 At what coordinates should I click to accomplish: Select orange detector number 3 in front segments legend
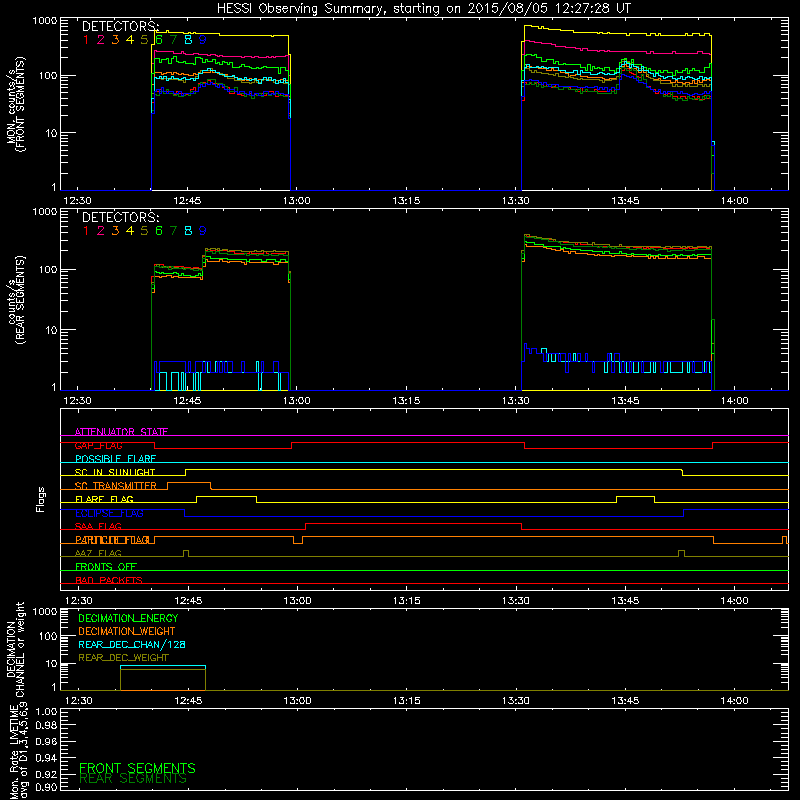pos(115,39)
